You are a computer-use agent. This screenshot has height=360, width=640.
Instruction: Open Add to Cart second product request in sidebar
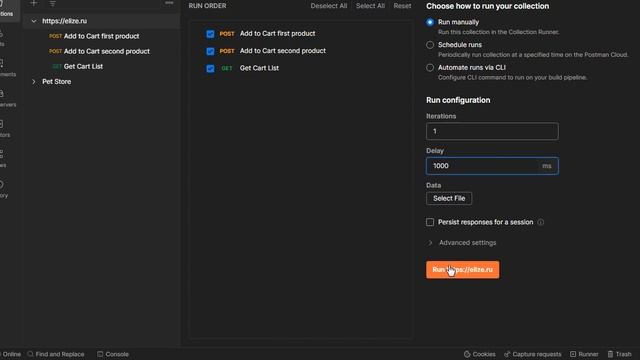(100, 51)
